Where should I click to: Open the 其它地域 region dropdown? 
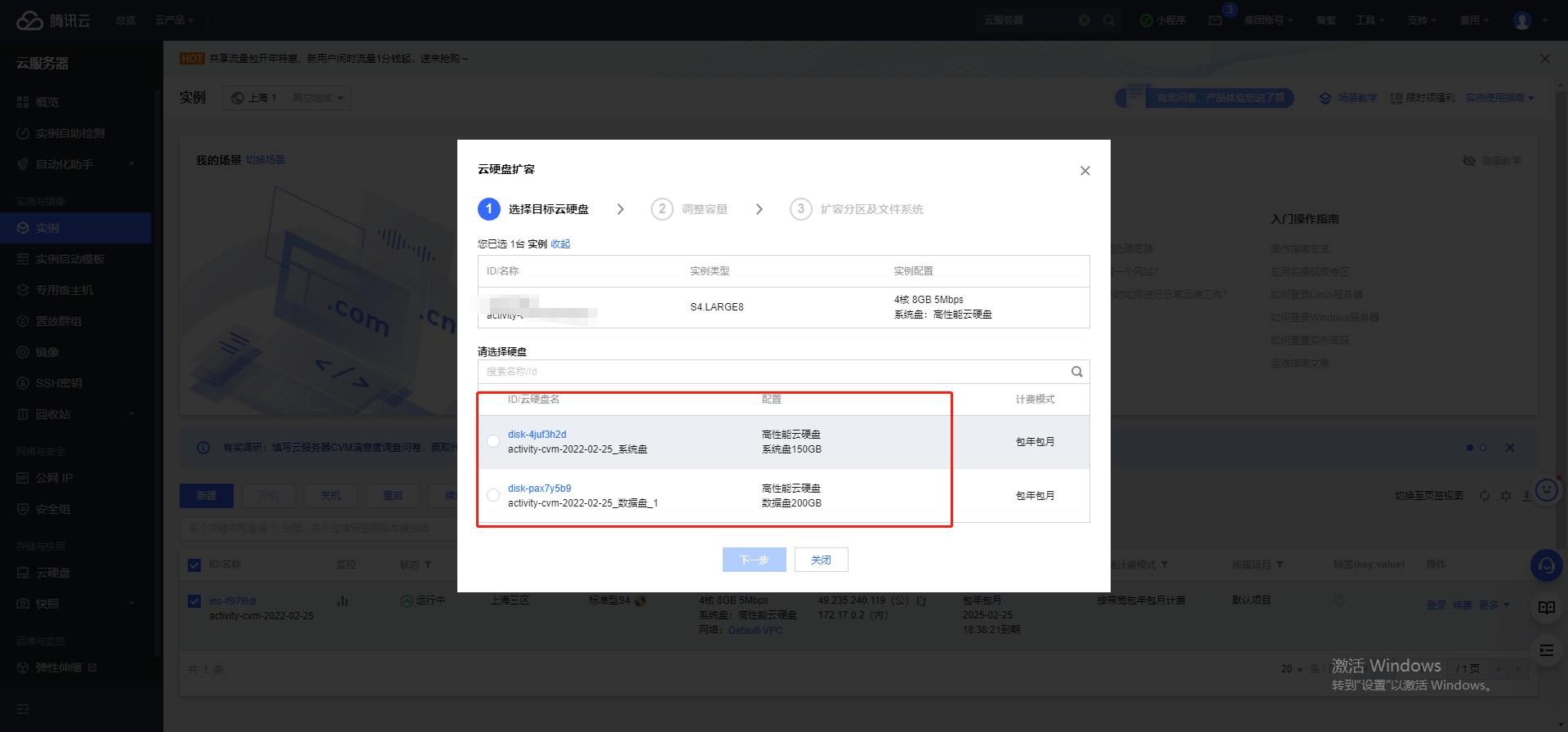point(318,98)
